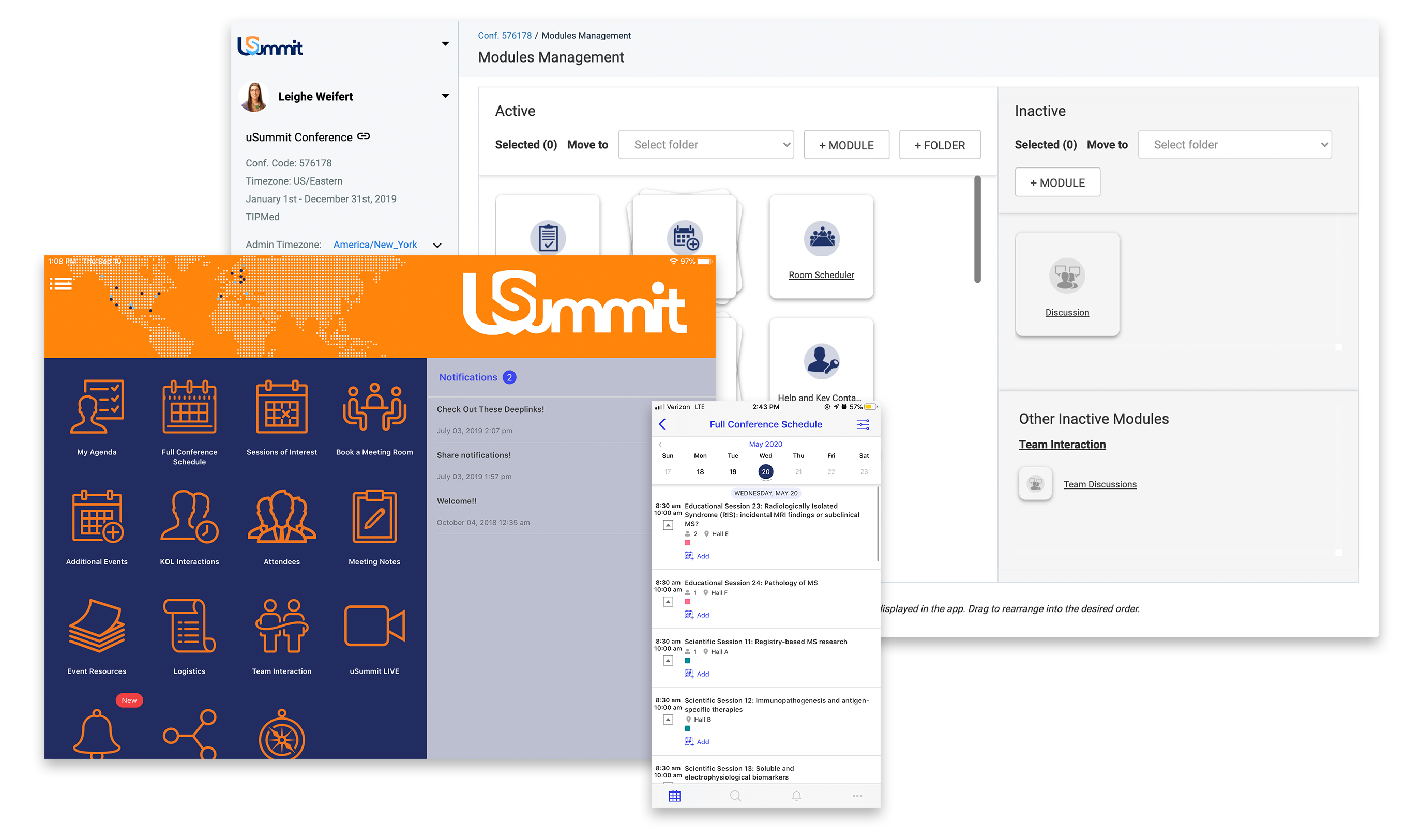Add Scientific Session 12 to agenda
The height and width of the screenshot is (840, 1406).
697,741
